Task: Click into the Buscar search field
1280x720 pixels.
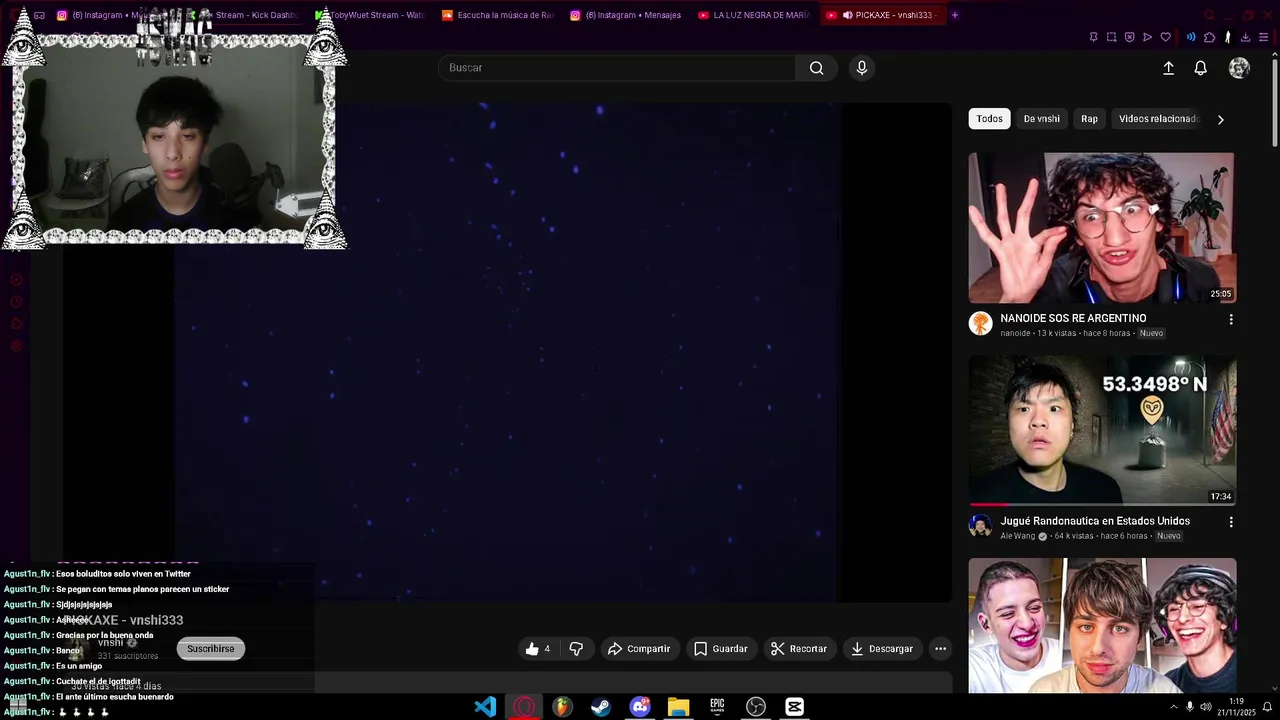Action: 616,68
